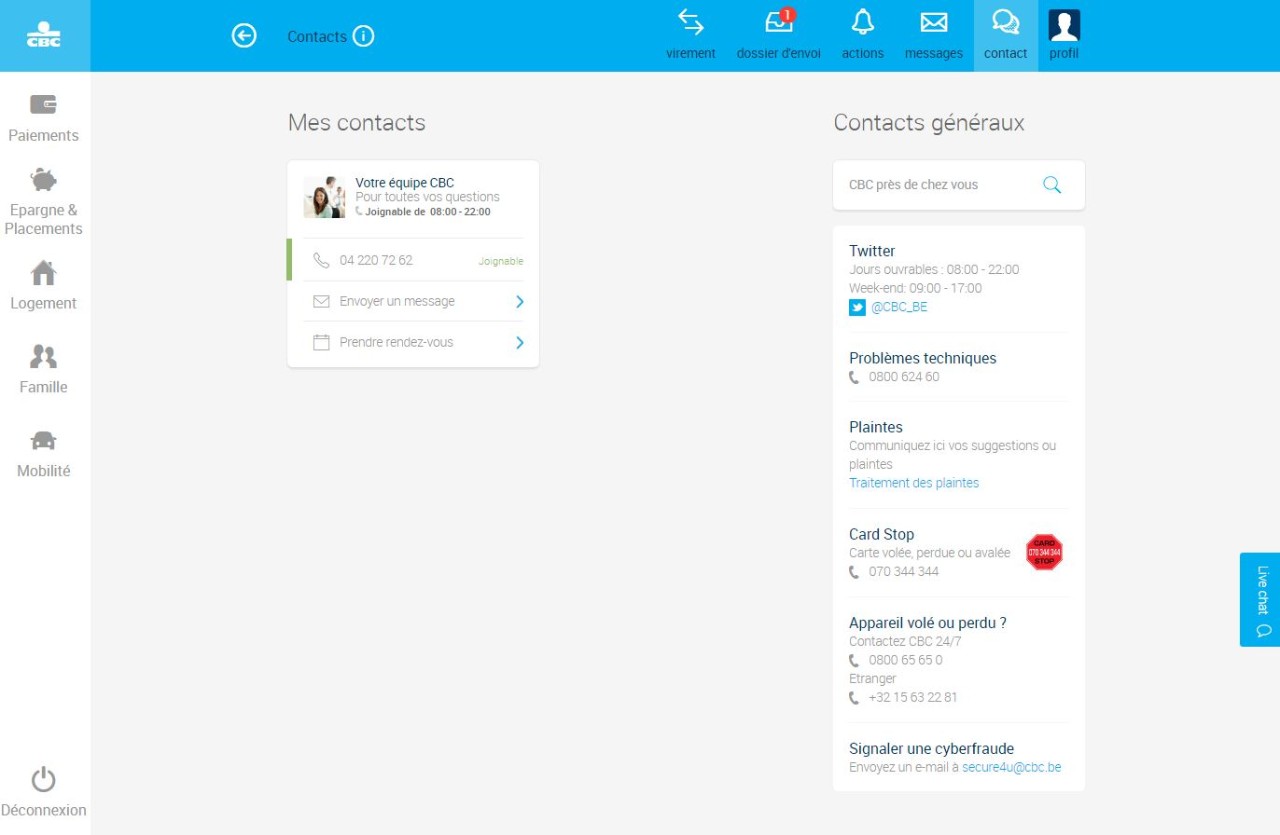
Task: Select Paiements label in sidebar
Action: (44, 135)
